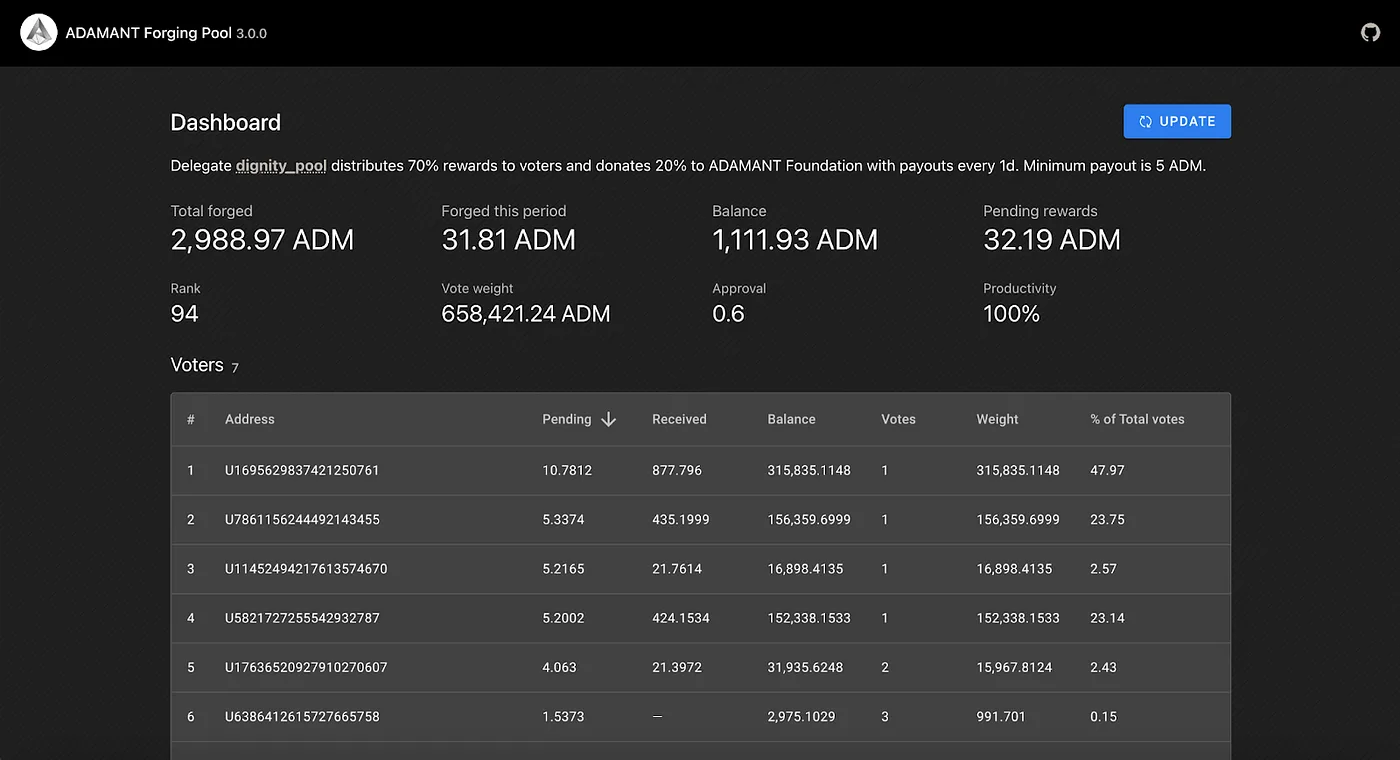Click percentage value 2.57
Viewport: 1400px width, 760px height.
pyautogui.click(x=1103, y=569)
